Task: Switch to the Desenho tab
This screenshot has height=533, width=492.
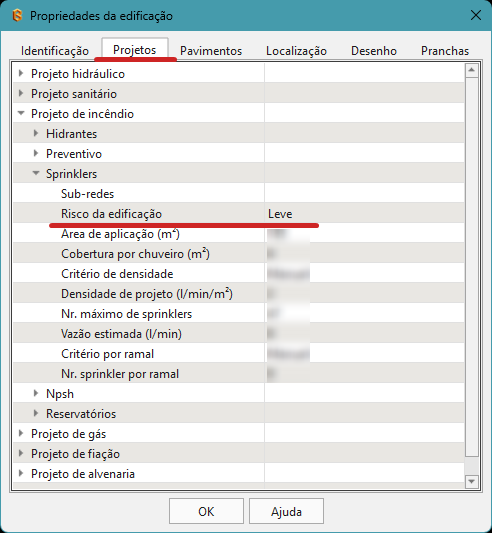Action: 374,51
